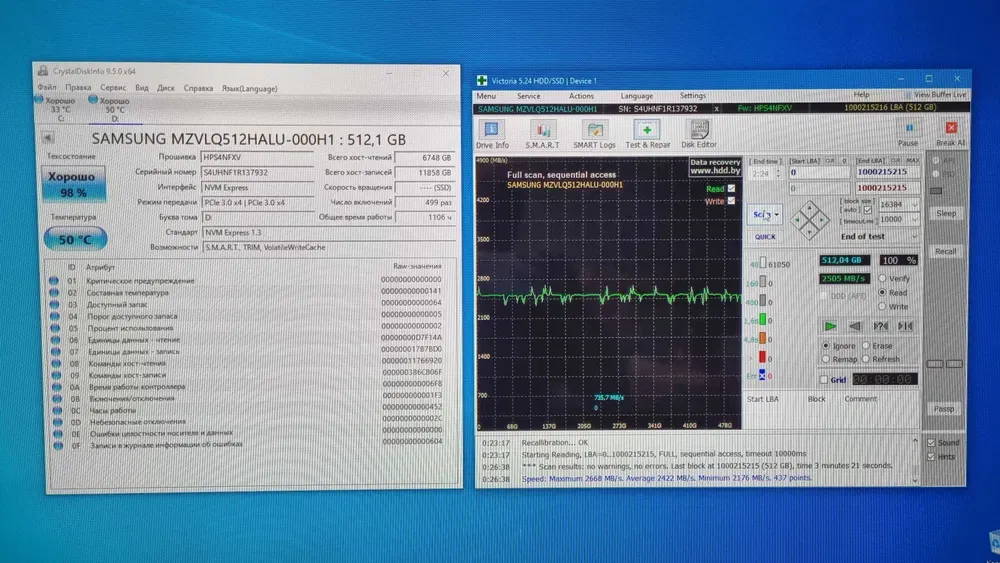This screenshot has height=563, width=1000.
Task: Click previous-disk arrow in CrystalDiskInfo
Action: pos(48,137)
